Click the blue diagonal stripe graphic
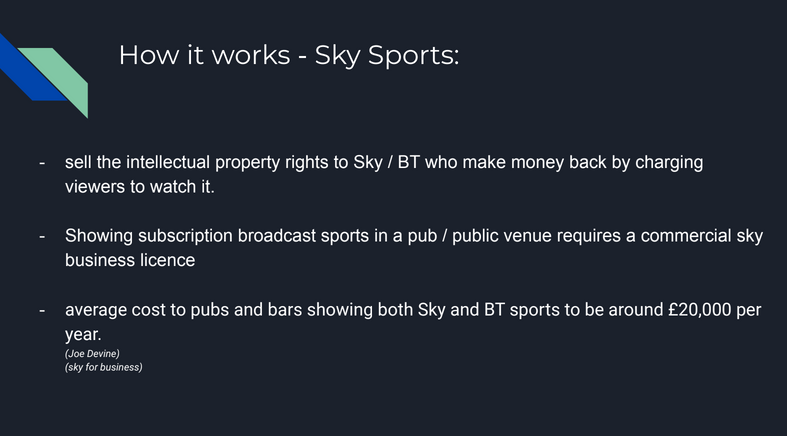The height and width of the screenshot is (436, 787). (28, 70)
